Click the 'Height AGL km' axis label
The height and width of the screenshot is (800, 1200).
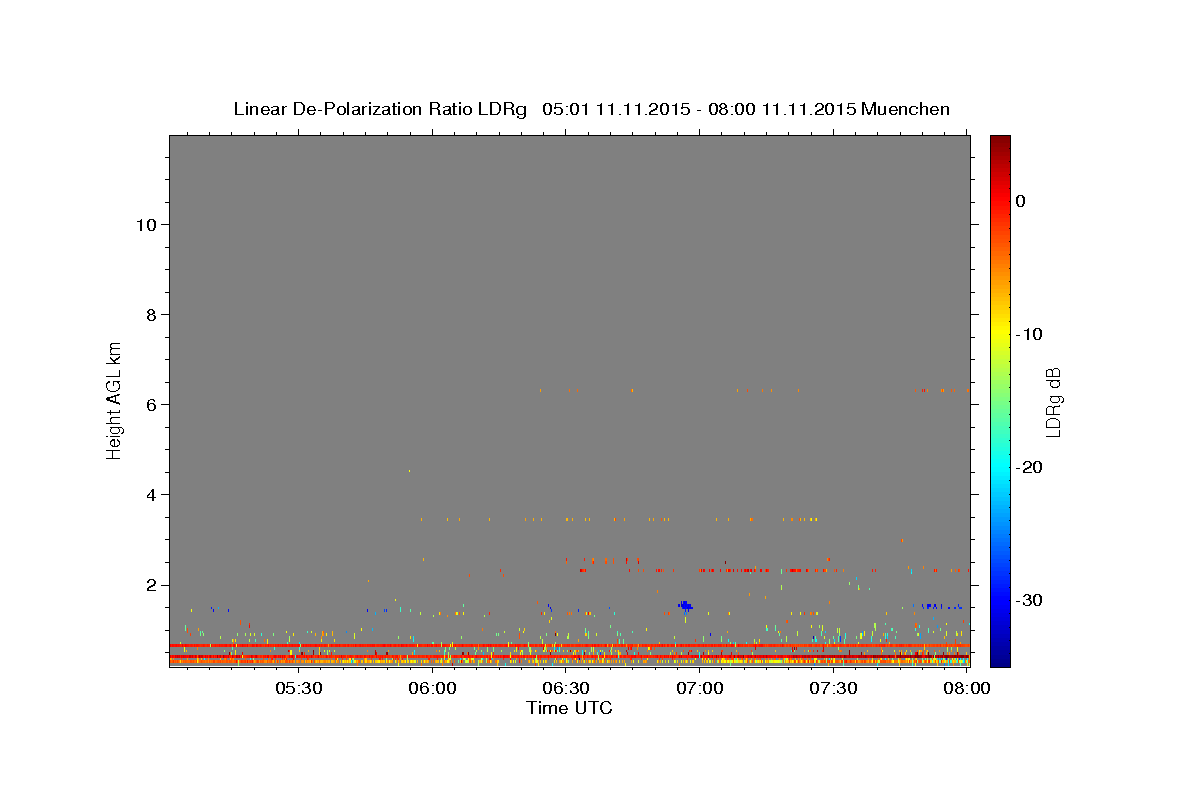(x=115, y=399)
